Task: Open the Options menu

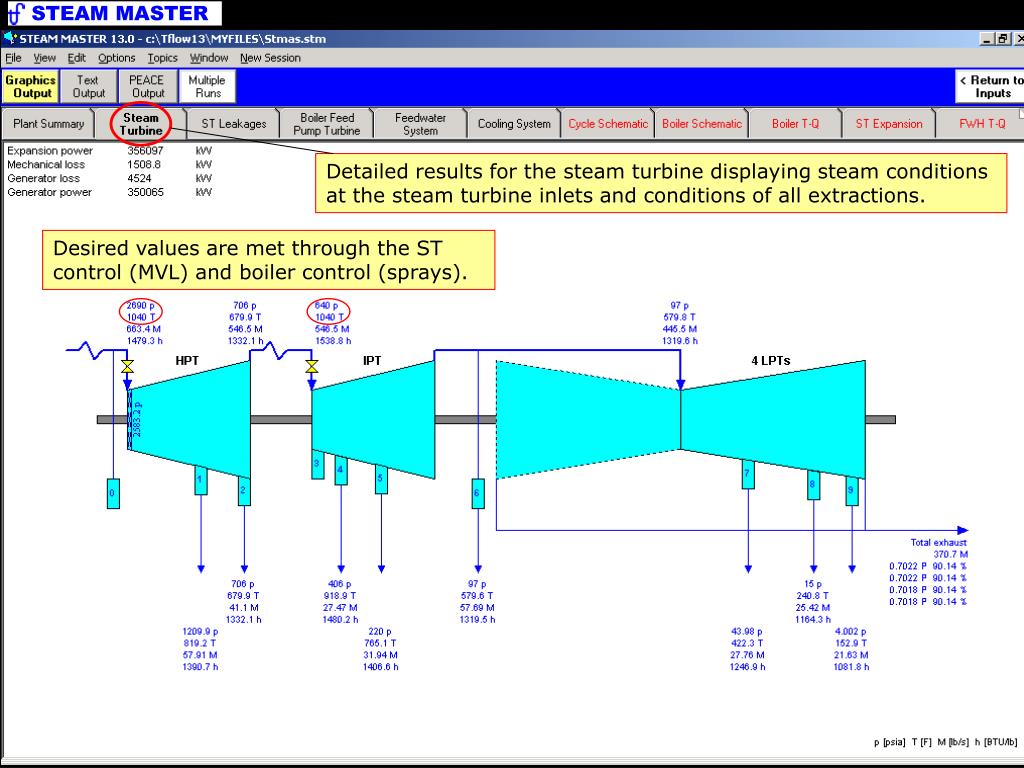Action: click(116, 57)
